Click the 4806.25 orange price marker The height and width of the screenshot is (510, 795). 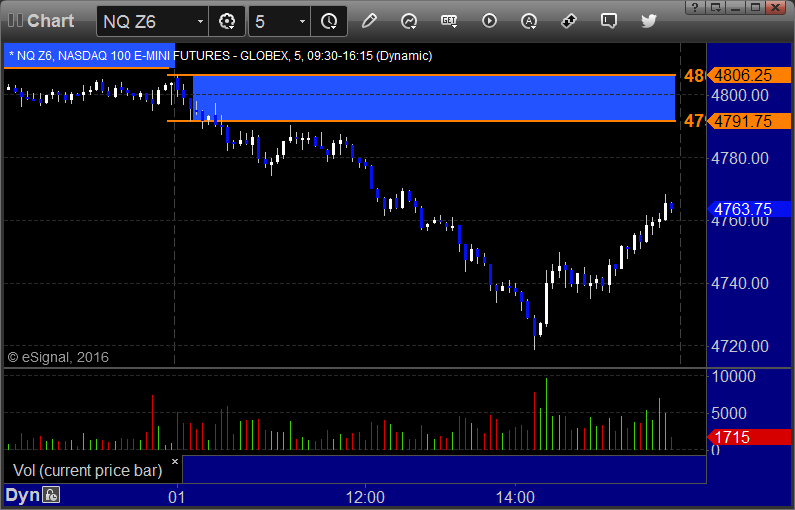tap(749, 75)
